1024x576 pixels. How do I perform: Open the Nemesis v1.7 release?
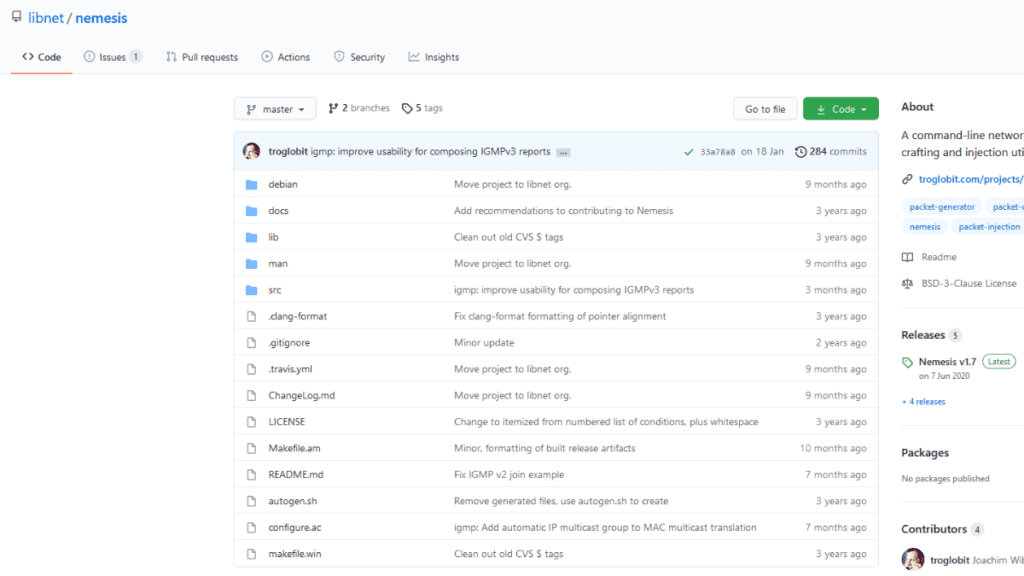click(947, 362)
